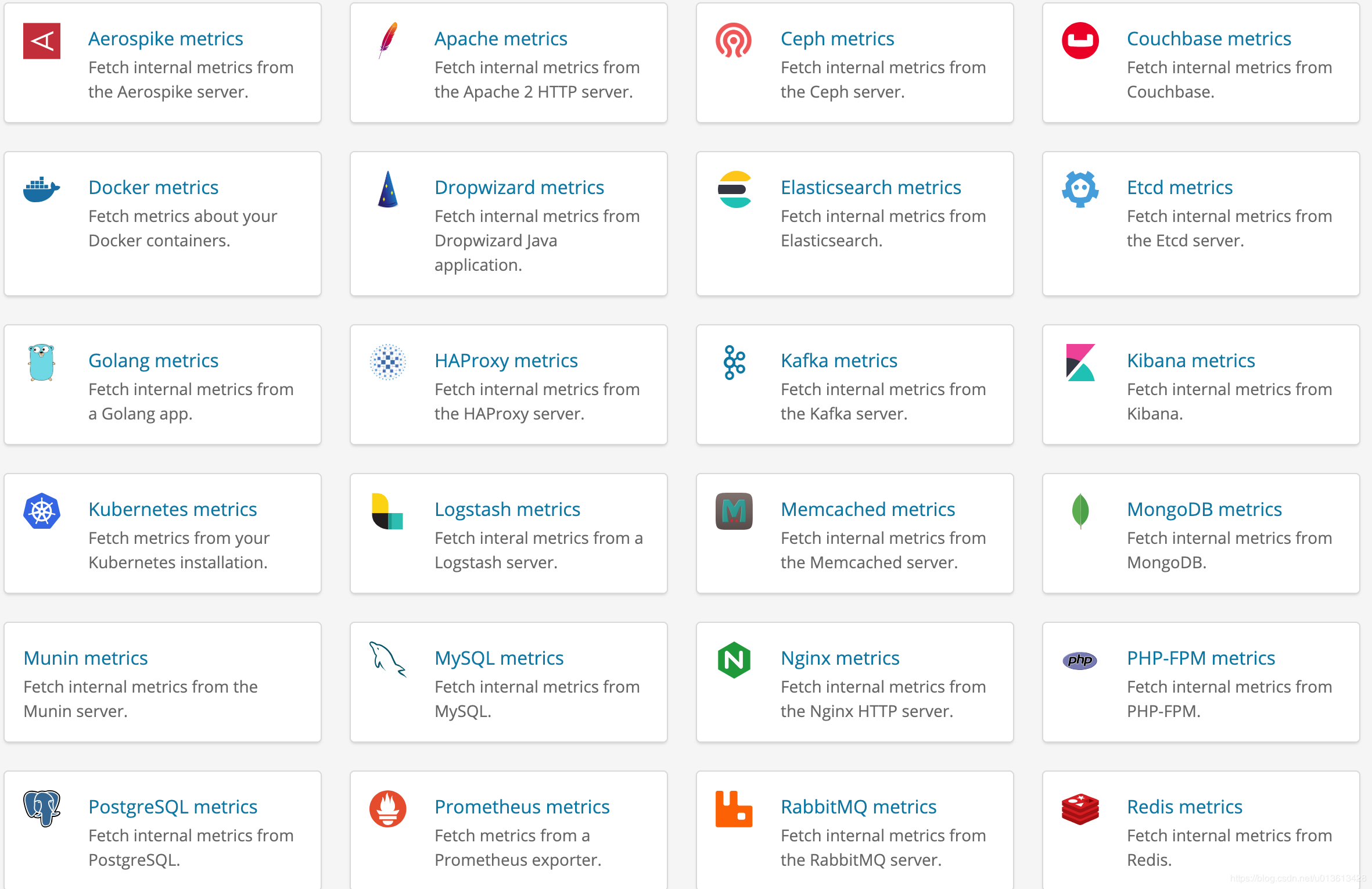This screenshot has height=889, width=1372.
Task: Choose the Kafka metrics title
Action: [839, 360]
